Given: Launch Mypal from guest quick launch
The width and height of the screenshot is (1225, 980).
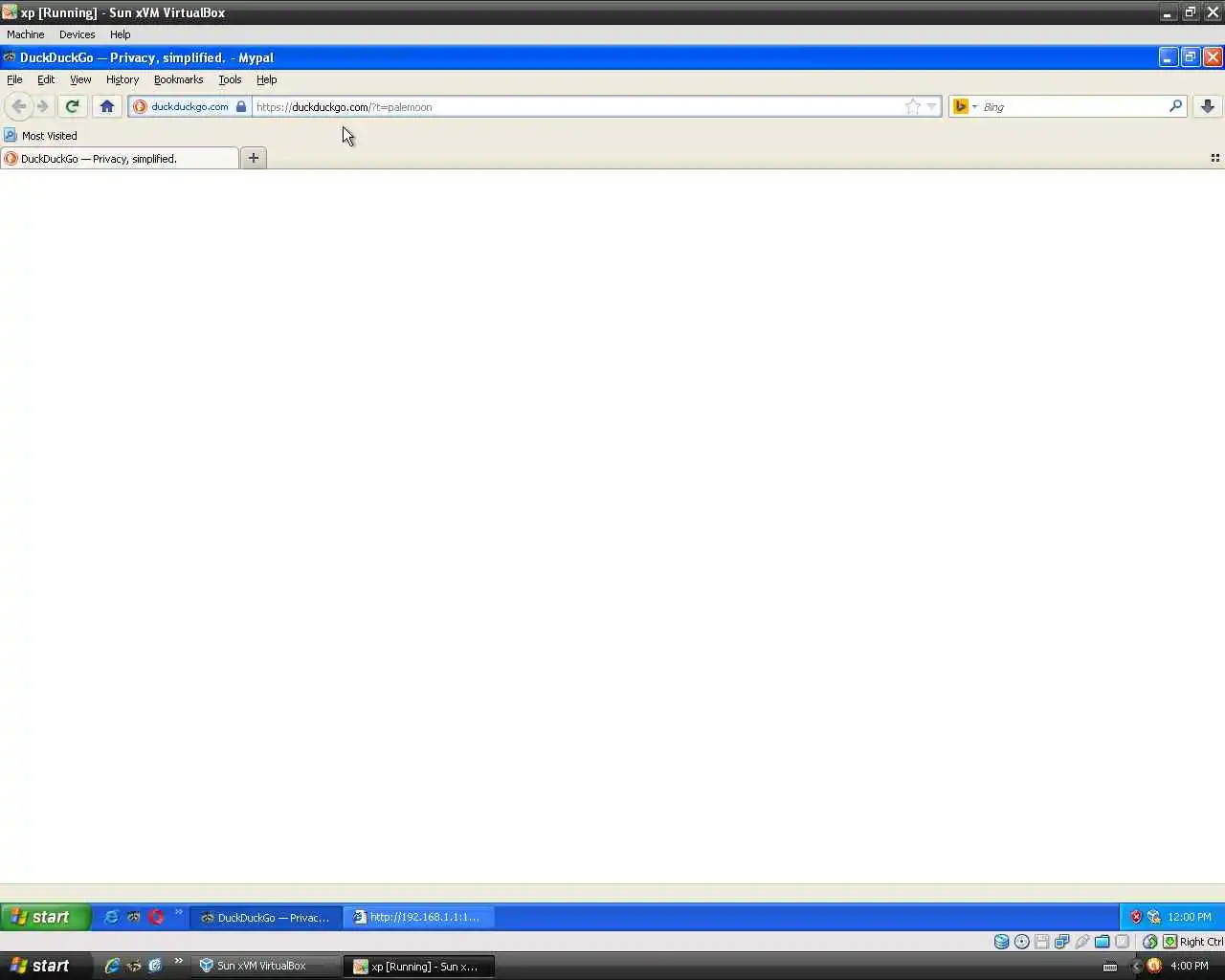Looking at the screenshot, I should (x=134, y=917).
